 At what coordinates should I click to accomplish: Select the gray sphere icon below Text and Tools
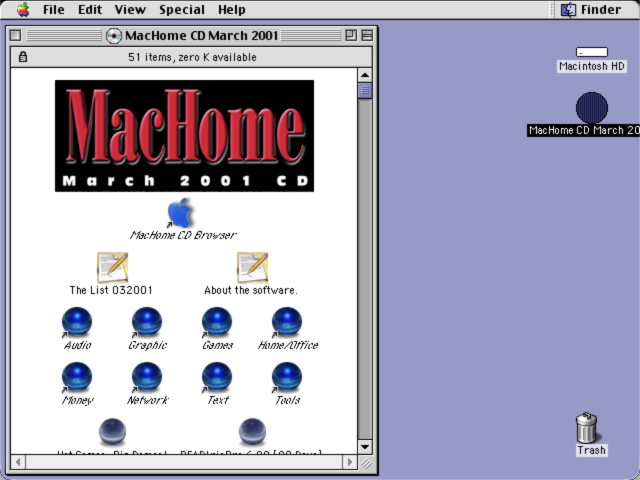point(252,431)
